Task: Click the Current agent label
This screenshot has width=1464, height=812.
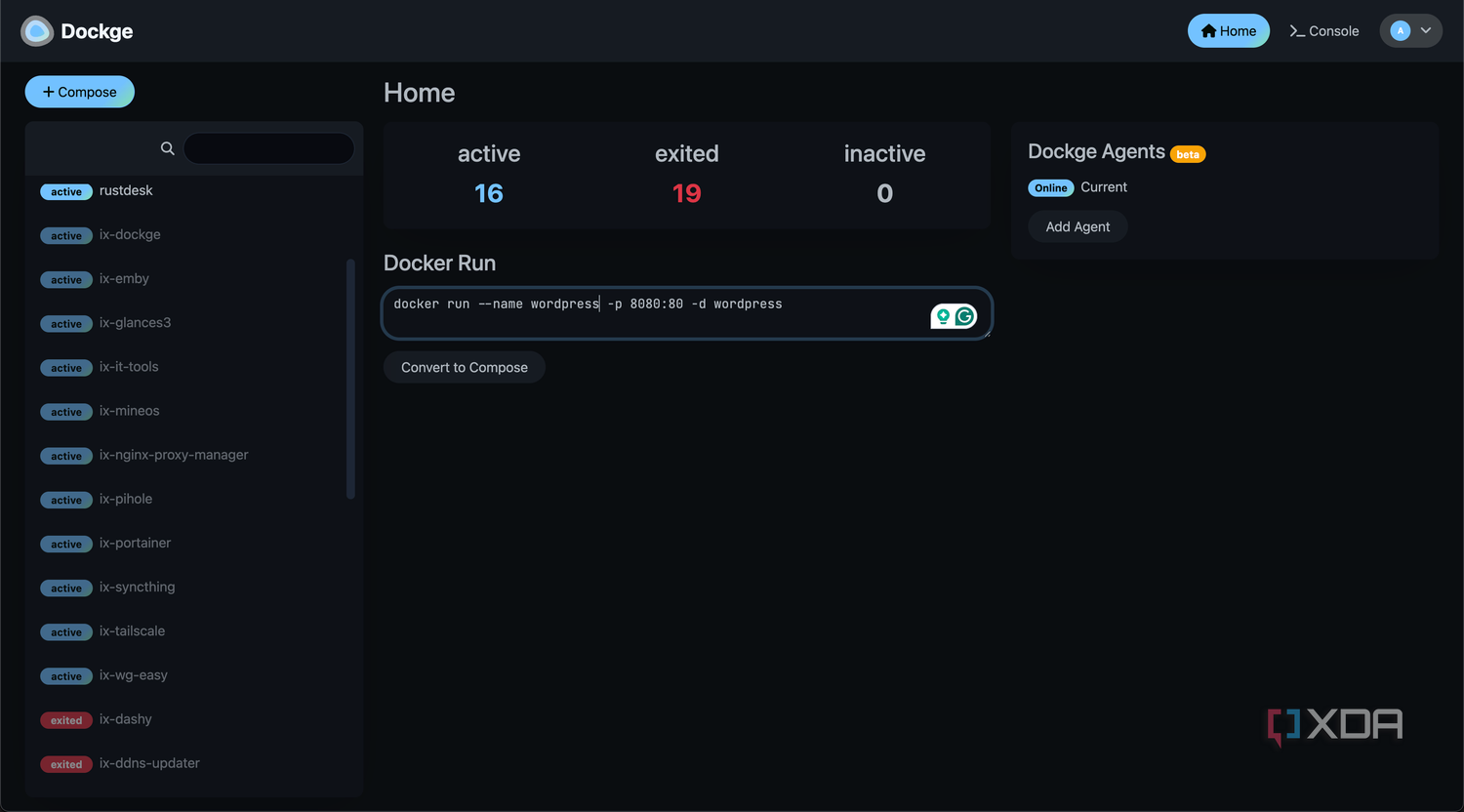Action: (x=1104, y=187)
